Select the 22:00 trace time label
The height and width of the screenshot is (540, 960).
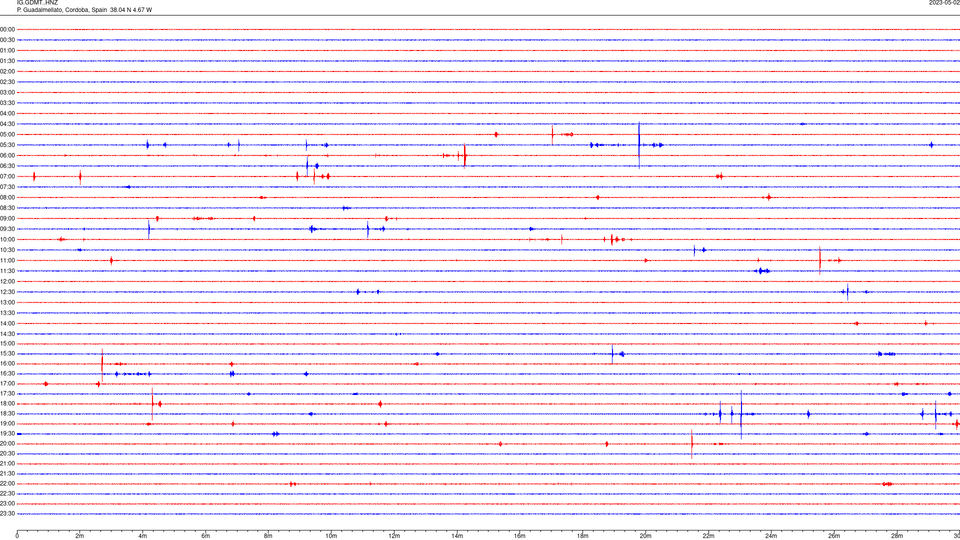pyautogui.click(x=7, y=484)
